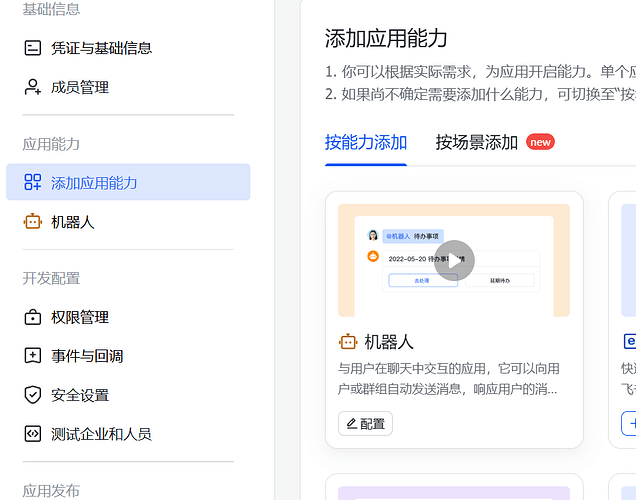
Task: Click the 添加应用能力 page heading
Action: tap(386, 39)
